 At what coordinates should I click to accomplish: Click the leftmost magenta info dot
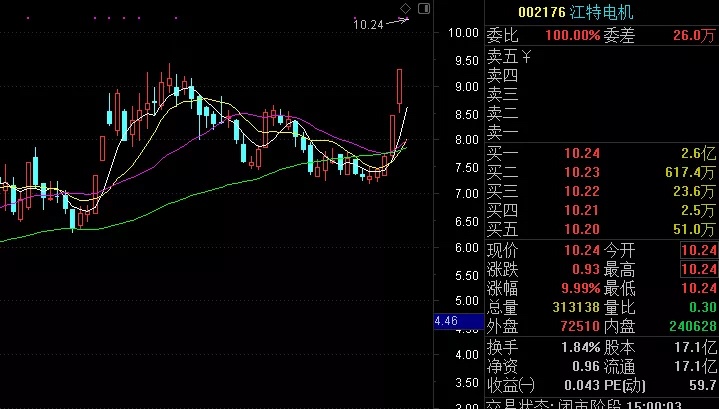point(26,18)
